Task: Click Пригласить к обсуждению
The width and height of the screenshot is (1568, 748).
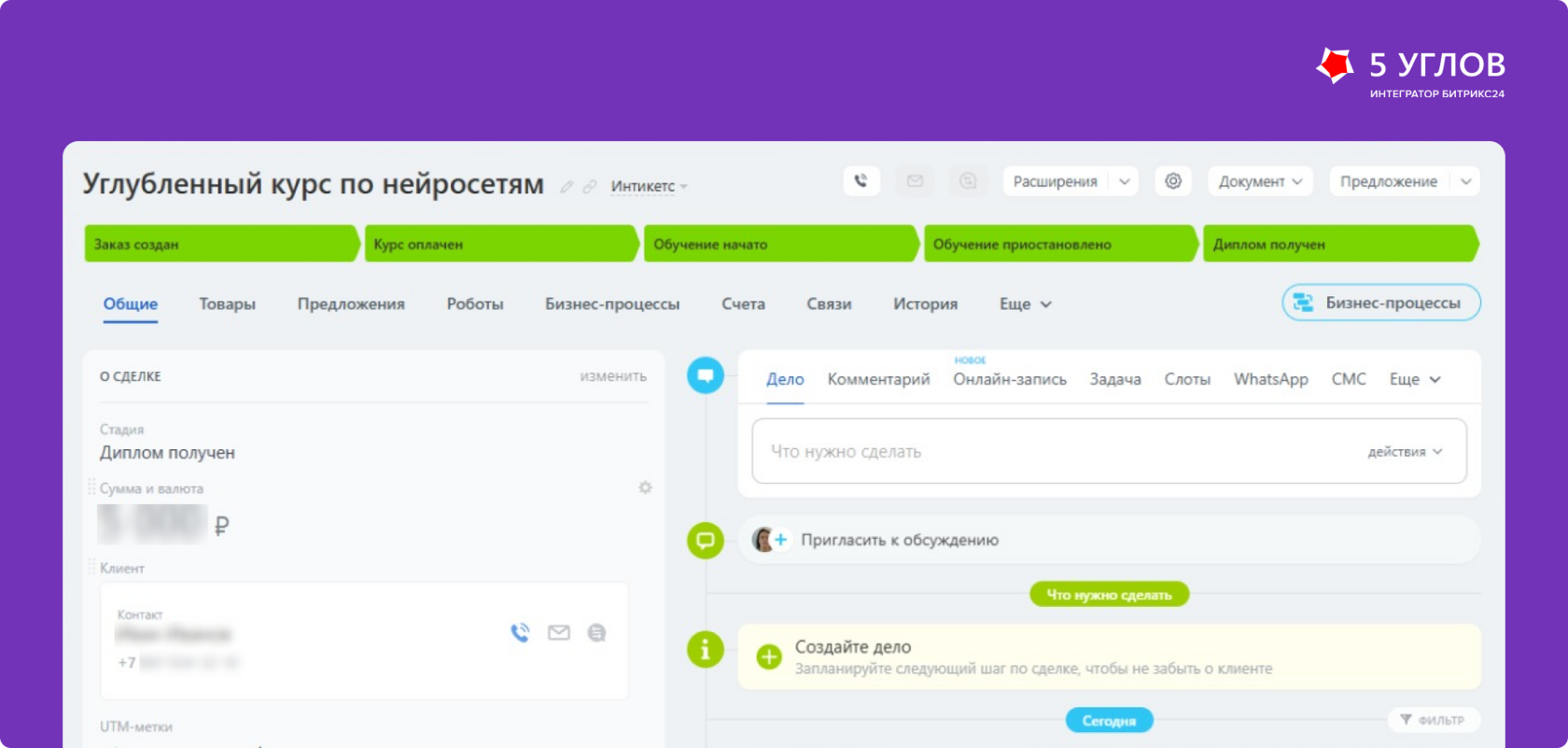Action: (900, 540)
